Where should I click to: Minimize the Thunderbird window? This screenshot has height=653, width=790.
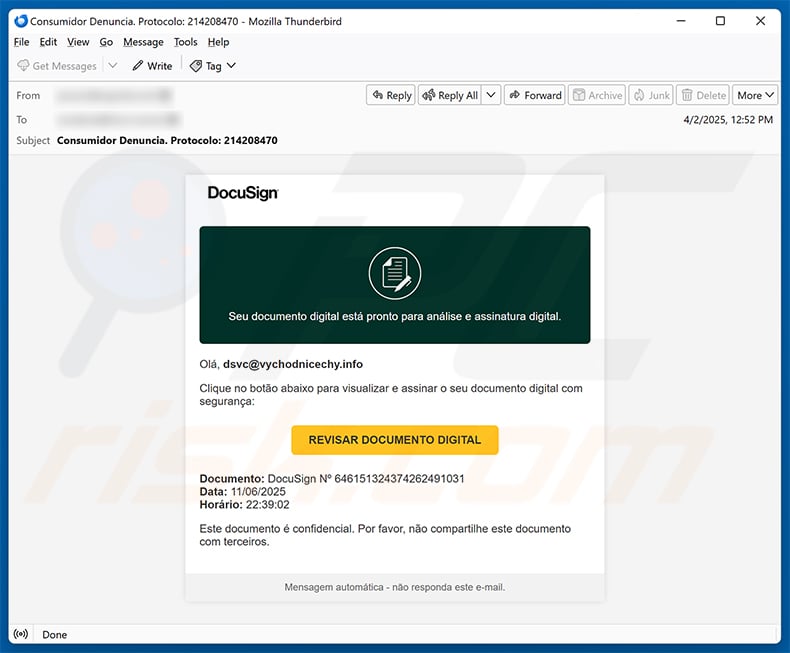coord(681,21)
